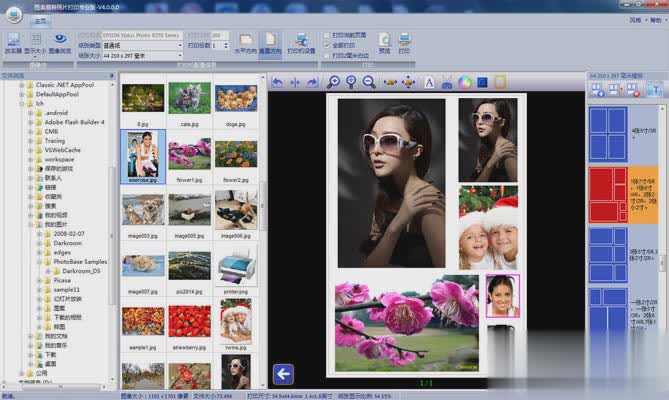Open the color wheel tool

pyautogui.click(x=464, y=82)
